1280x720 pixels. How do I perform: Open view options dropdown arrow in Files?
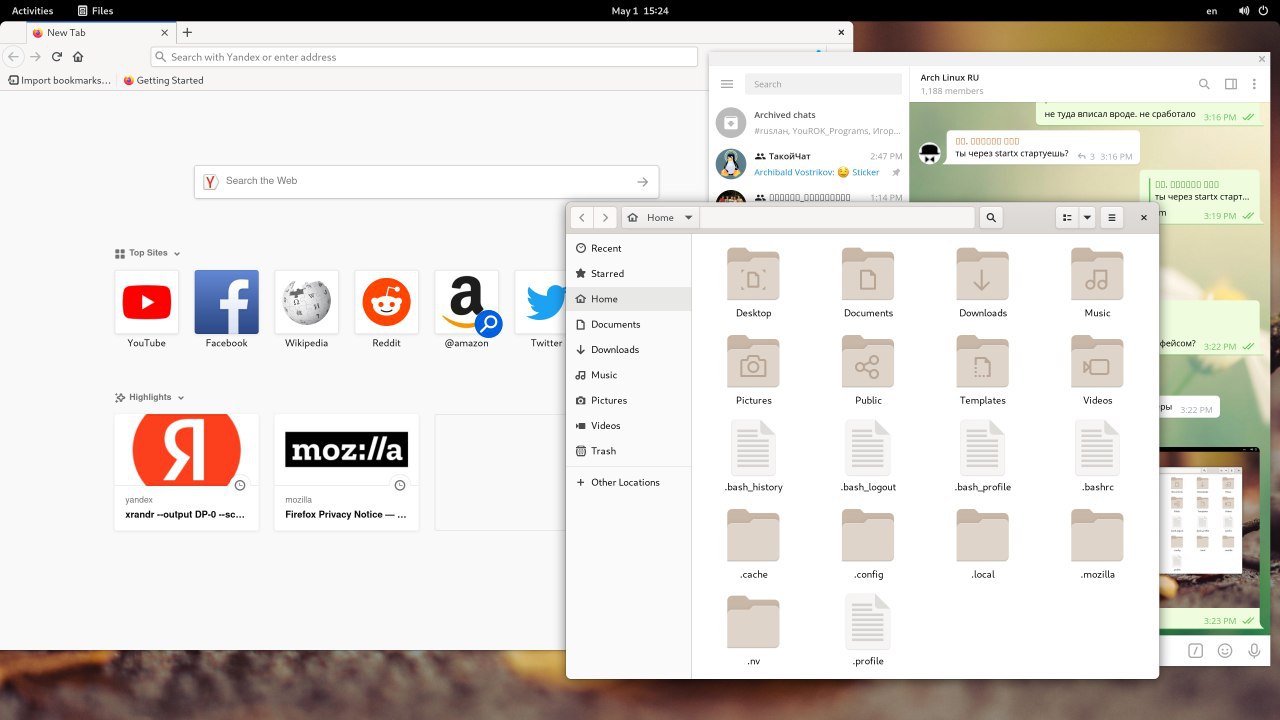pos(1087,217)
